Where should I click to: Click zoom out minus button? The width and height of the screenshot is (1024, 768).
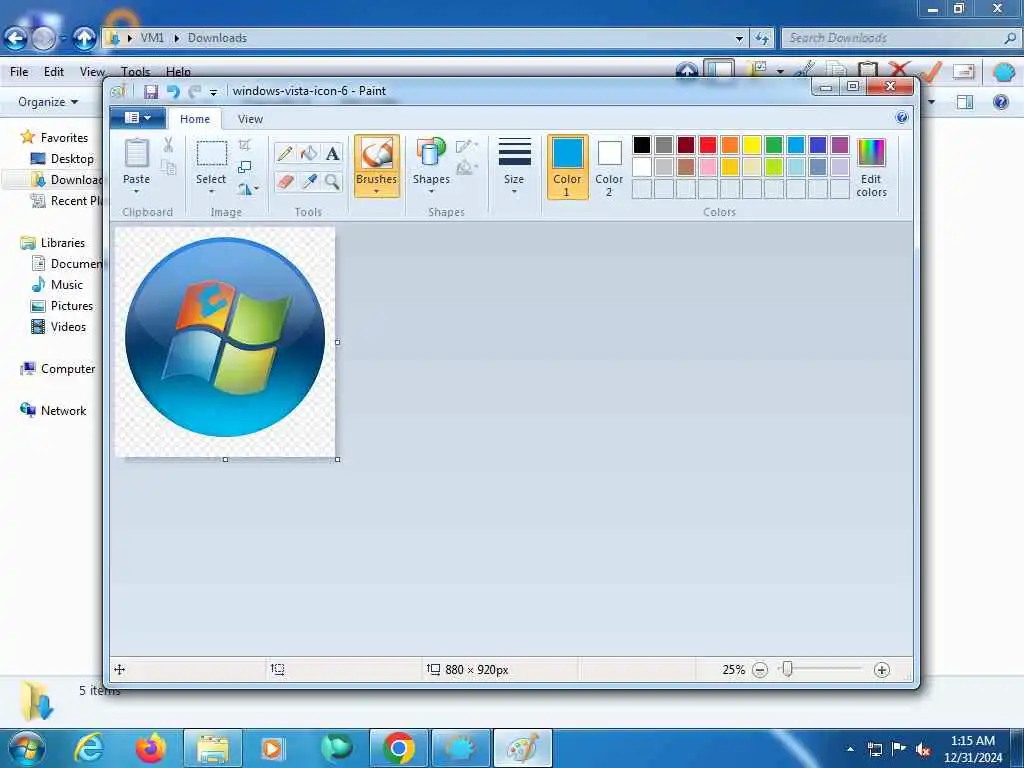(760, 670)
